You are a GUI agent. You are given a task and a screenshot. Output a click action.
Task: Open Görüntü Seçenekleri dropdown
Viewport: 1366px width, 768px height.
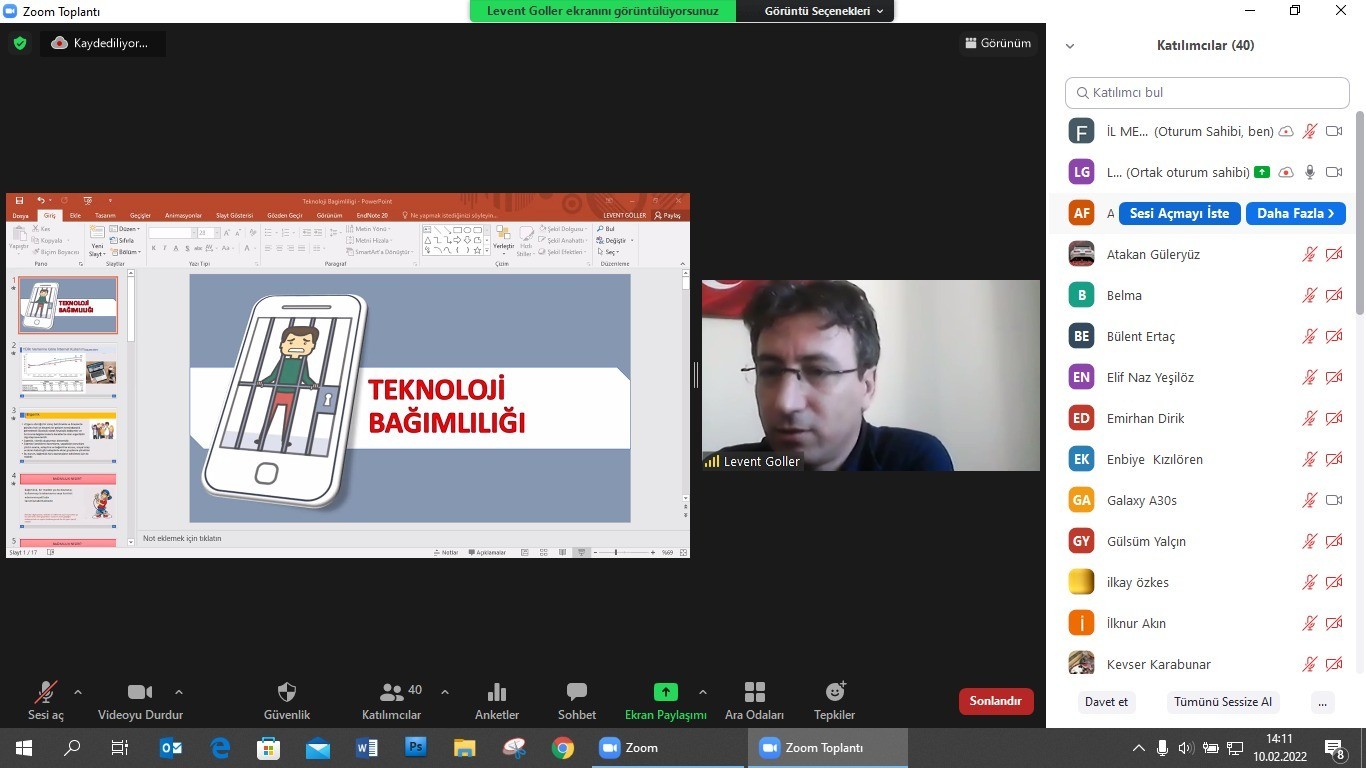pyautogui.click(x=824, y=11)
